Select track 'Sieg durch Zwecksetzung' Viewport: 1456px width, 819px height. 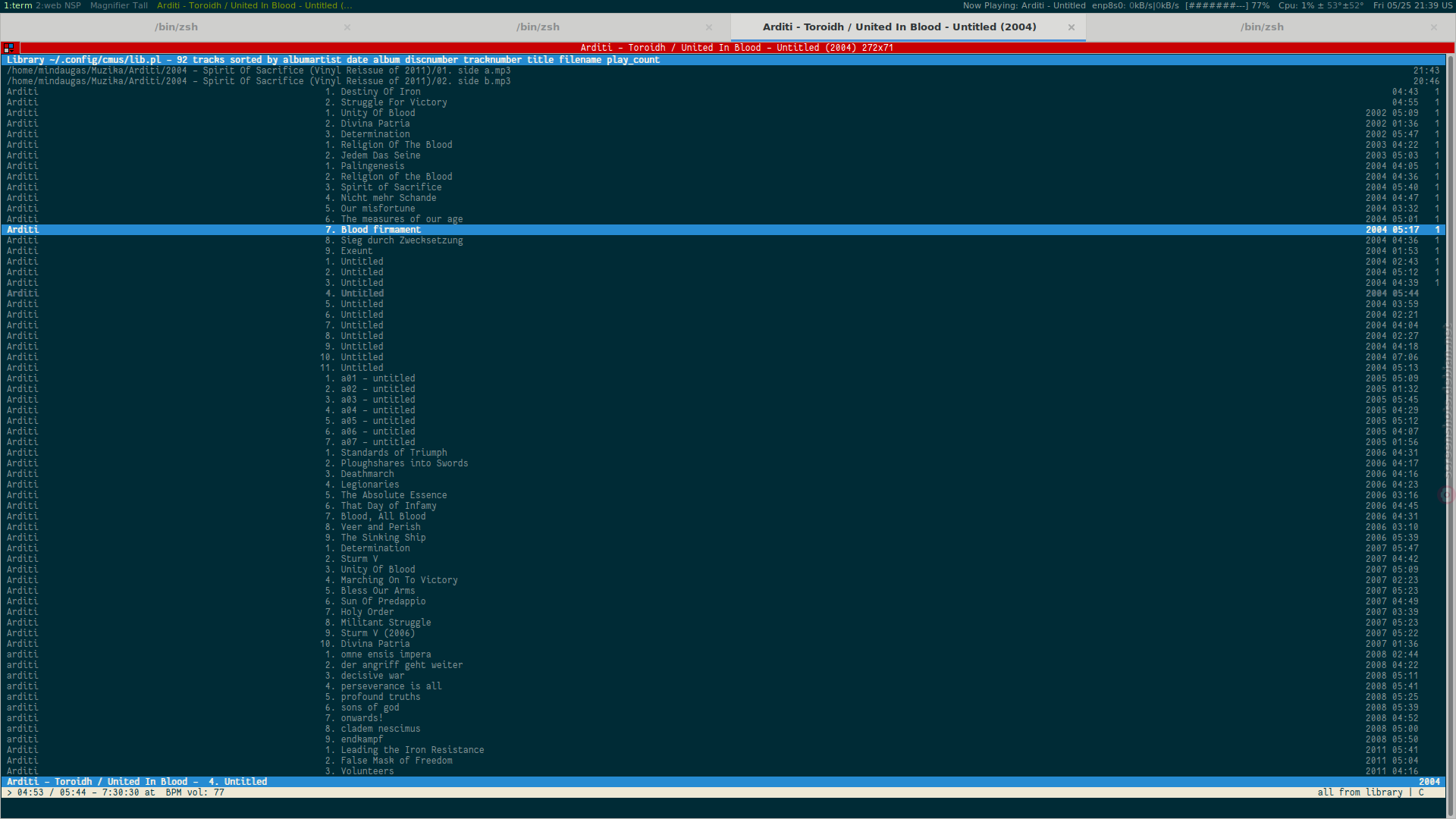click(723, 240)
